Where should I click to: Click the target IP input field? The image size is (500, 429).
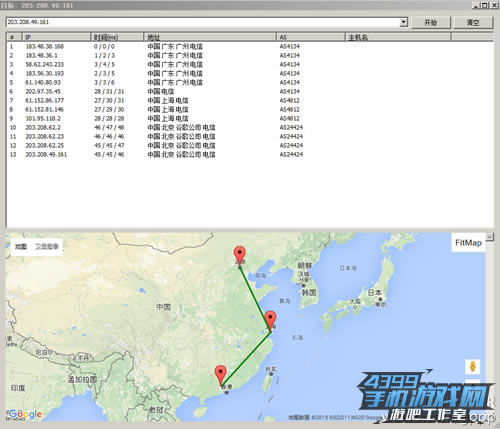[x=203, y=22]
